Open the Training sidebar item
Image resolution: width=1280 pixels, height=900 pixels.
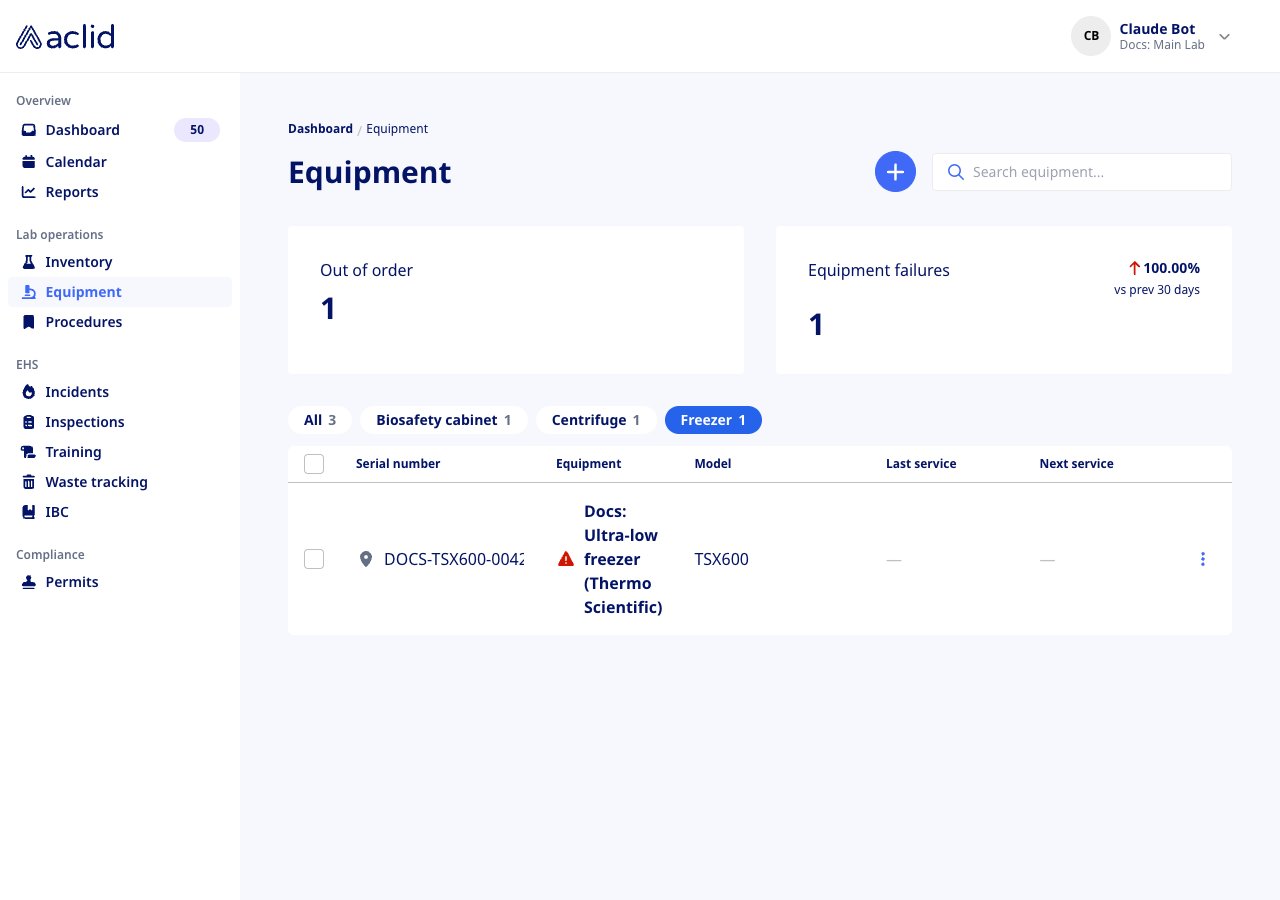pos(120,452)
